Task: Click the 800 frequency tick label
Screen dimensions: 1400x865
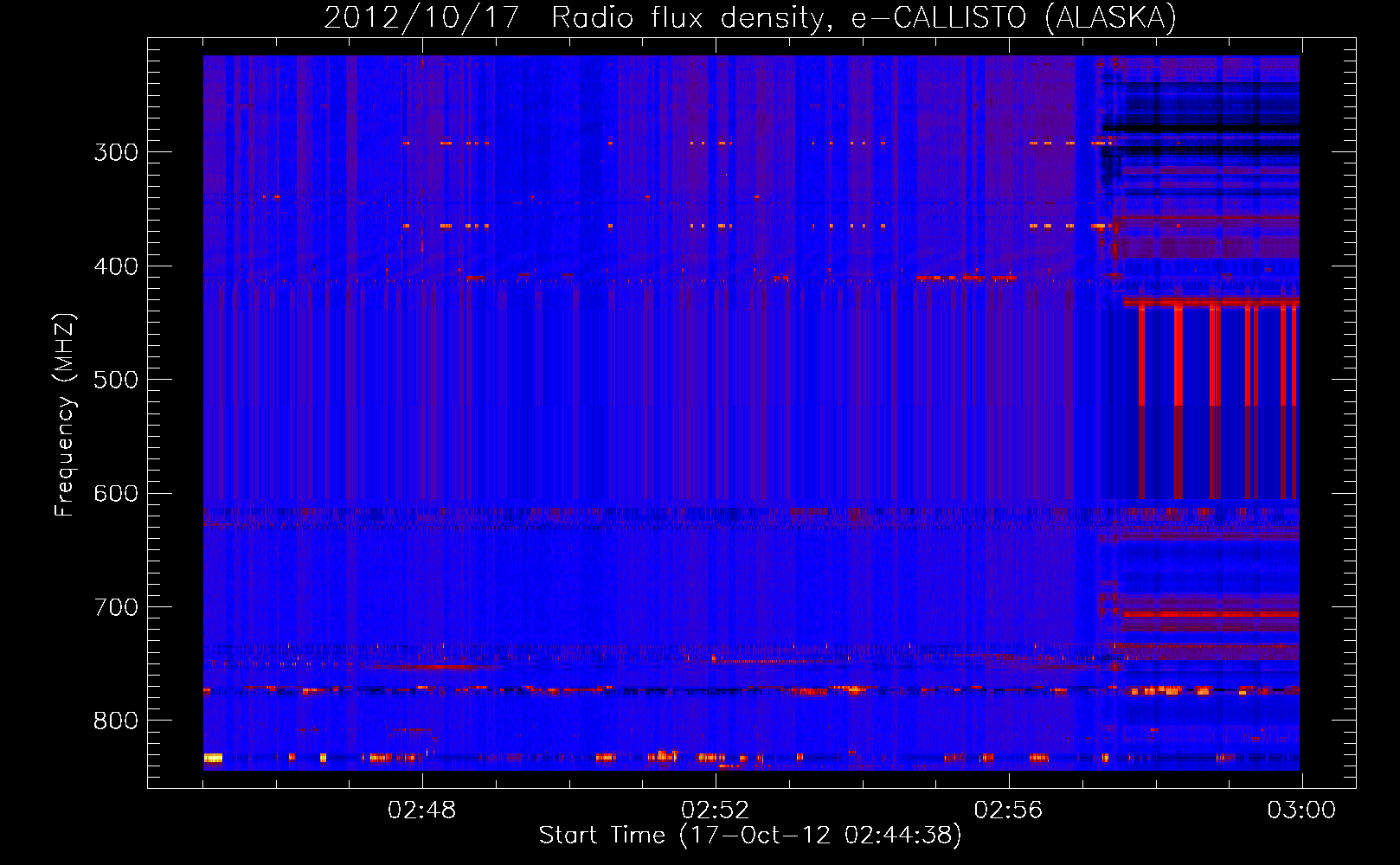Action: (x=116, y=721)
